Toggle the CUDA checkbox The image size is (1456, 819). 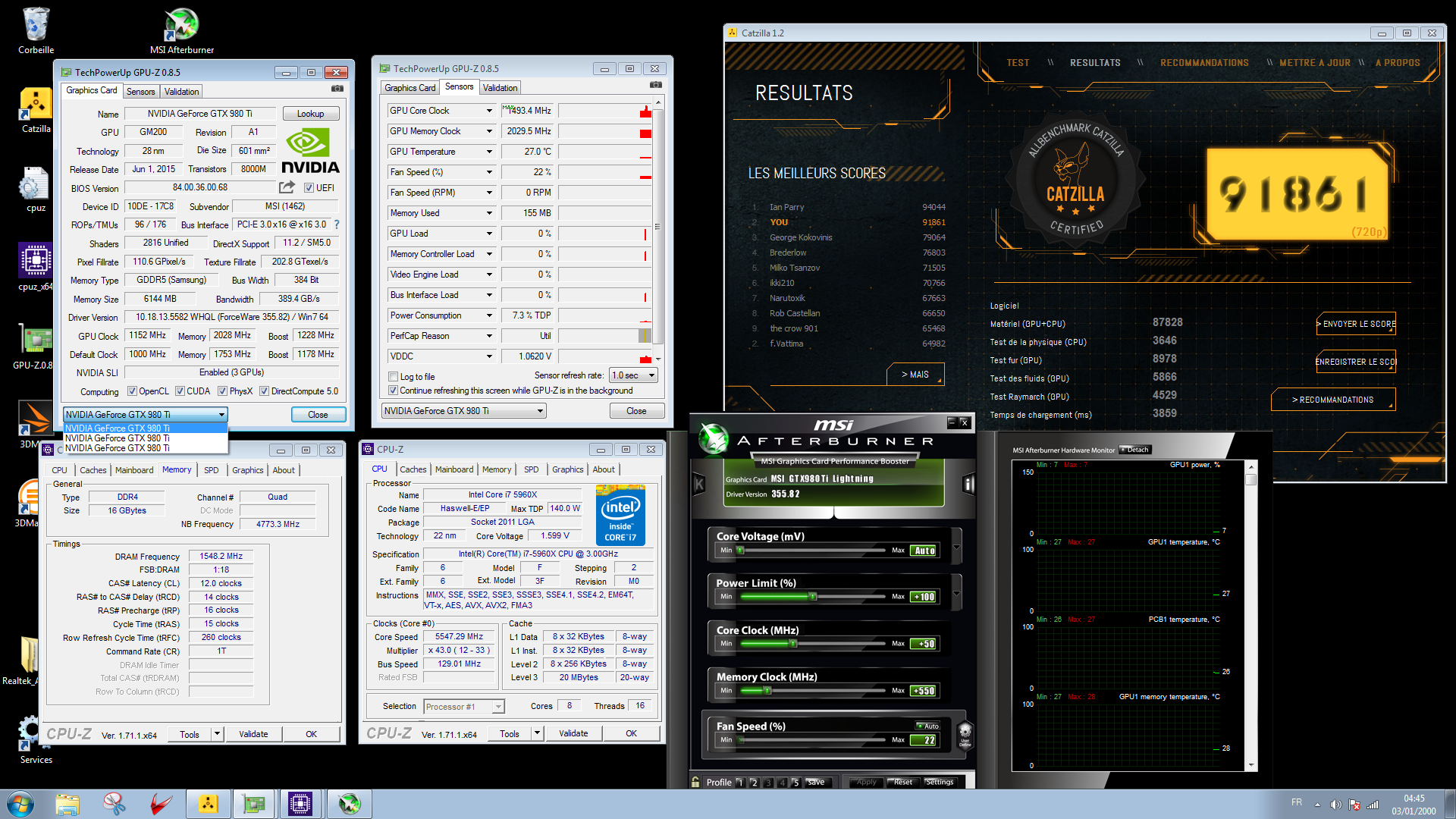click(x=180, y=391)
